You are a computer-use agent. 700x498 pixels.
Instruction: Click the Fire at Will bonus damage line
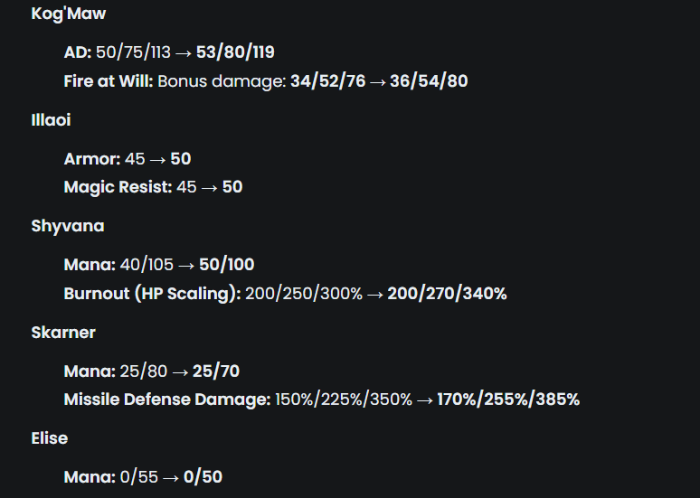tap(266, 82)
